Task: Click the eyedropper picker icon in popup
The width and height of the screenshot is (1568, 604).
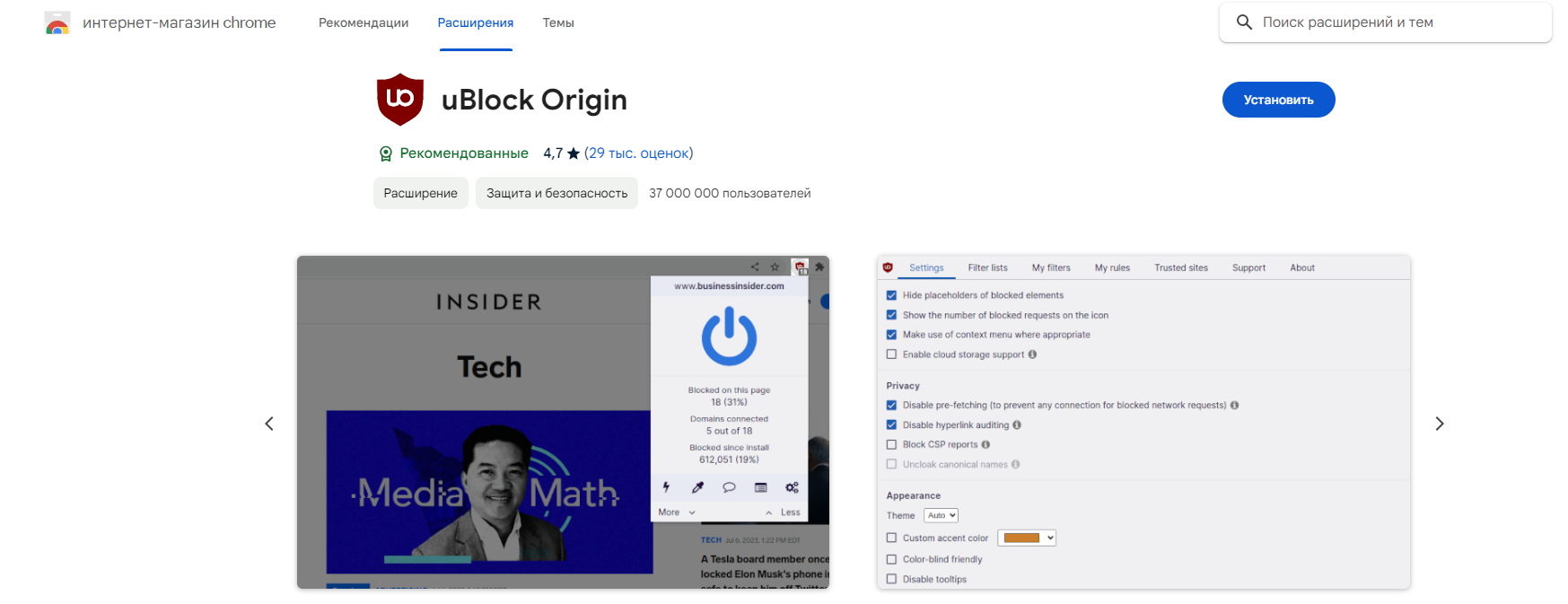Action: (697, 487)
